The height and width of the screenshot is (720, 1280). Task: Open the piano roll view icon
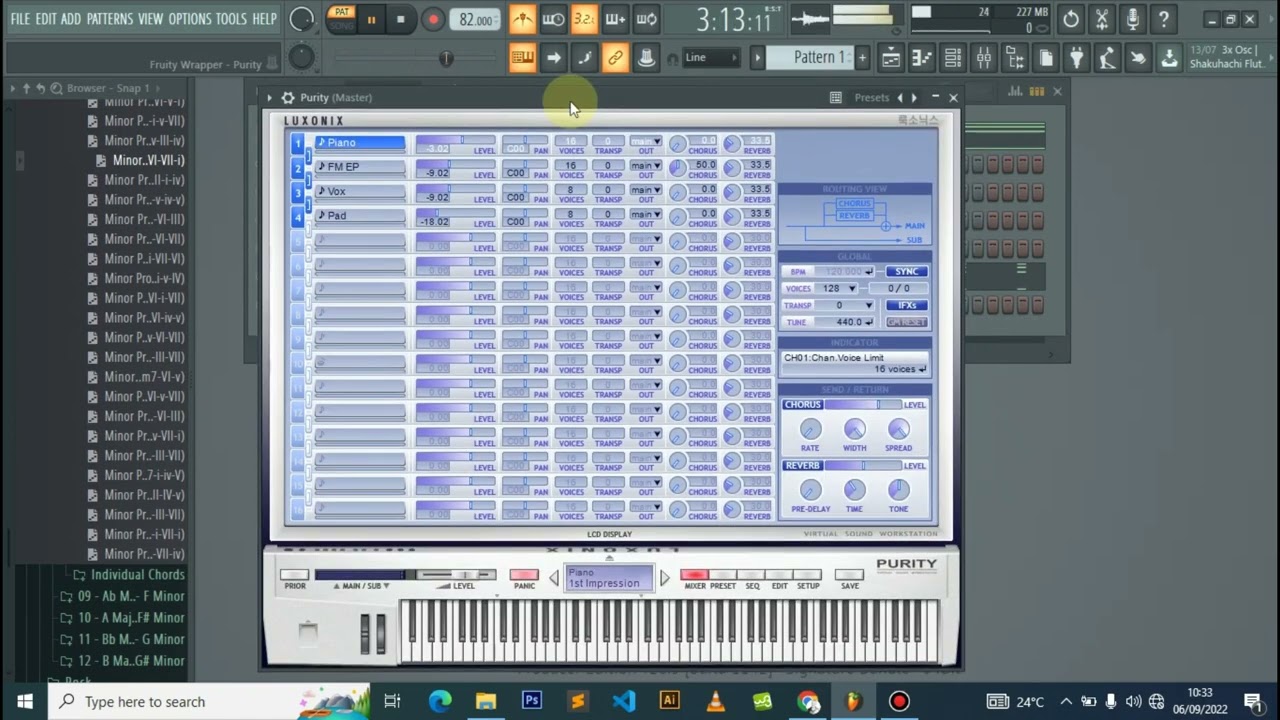[x=921, y=58]
